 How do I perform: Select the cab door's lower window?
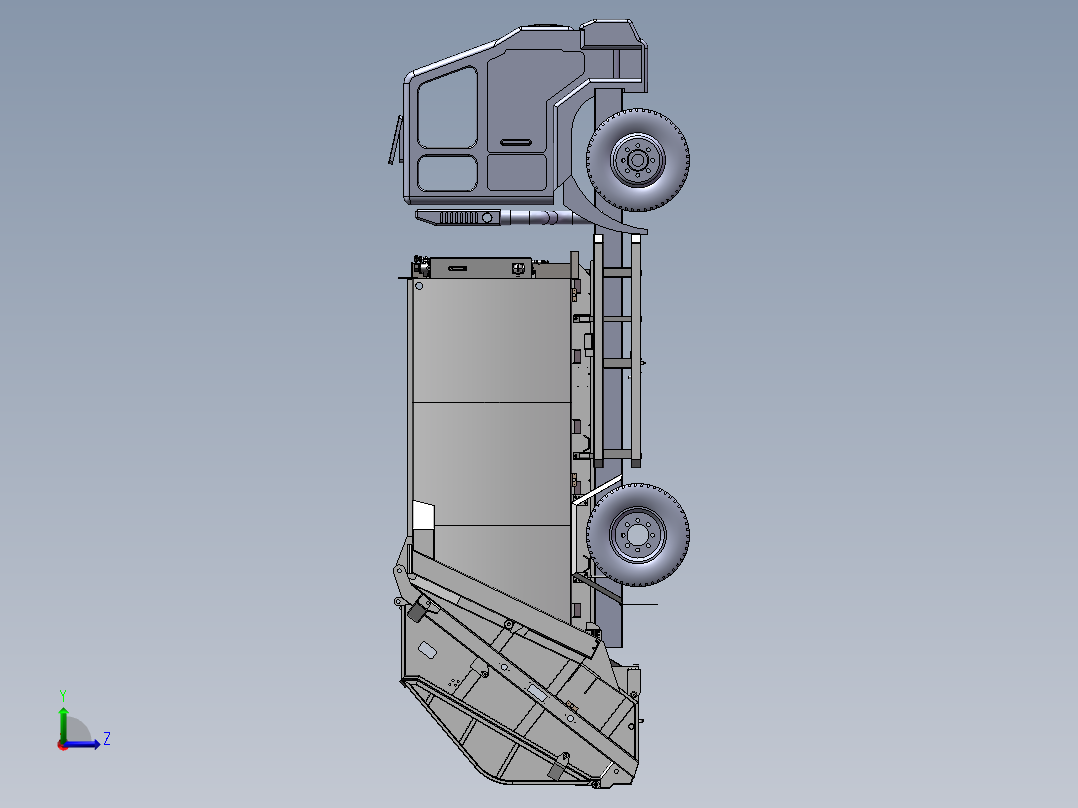point(448,173)
